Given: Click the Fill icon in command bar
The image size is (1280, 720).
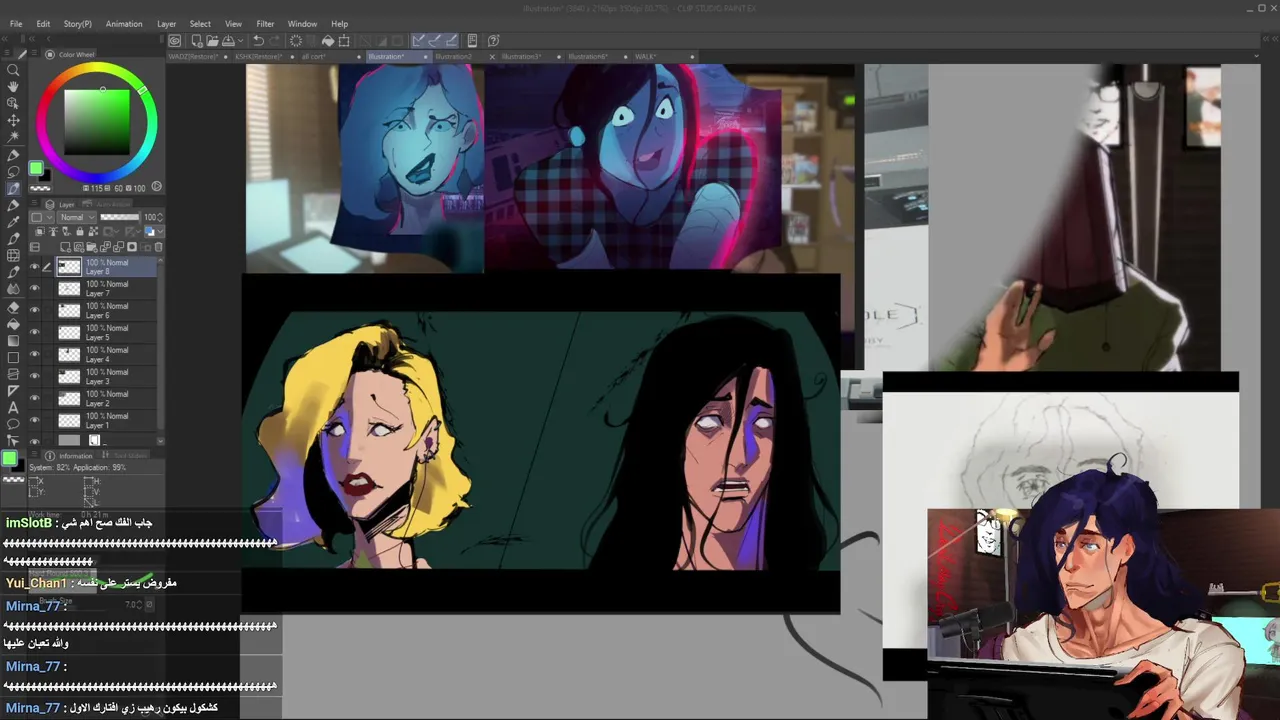Looking at the screenshot, I should point(328,41).
